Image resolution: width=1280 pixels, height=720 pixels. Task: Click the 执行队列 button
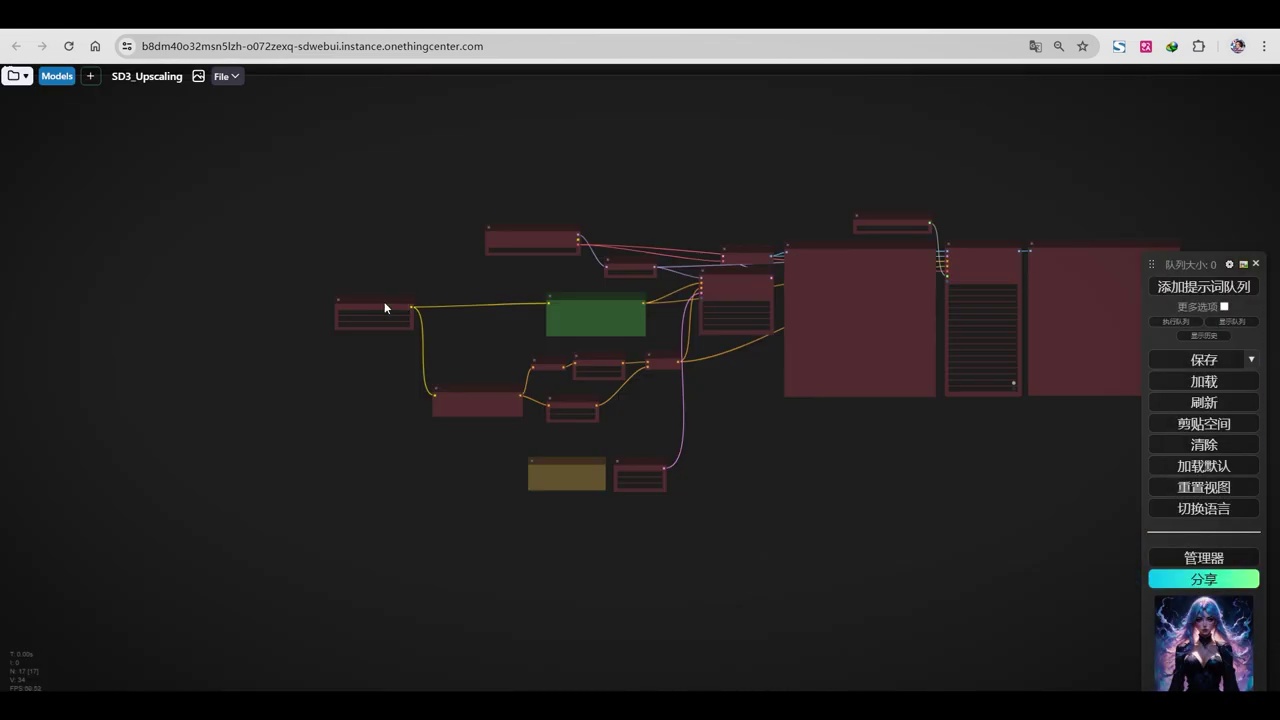[1176, 322]
